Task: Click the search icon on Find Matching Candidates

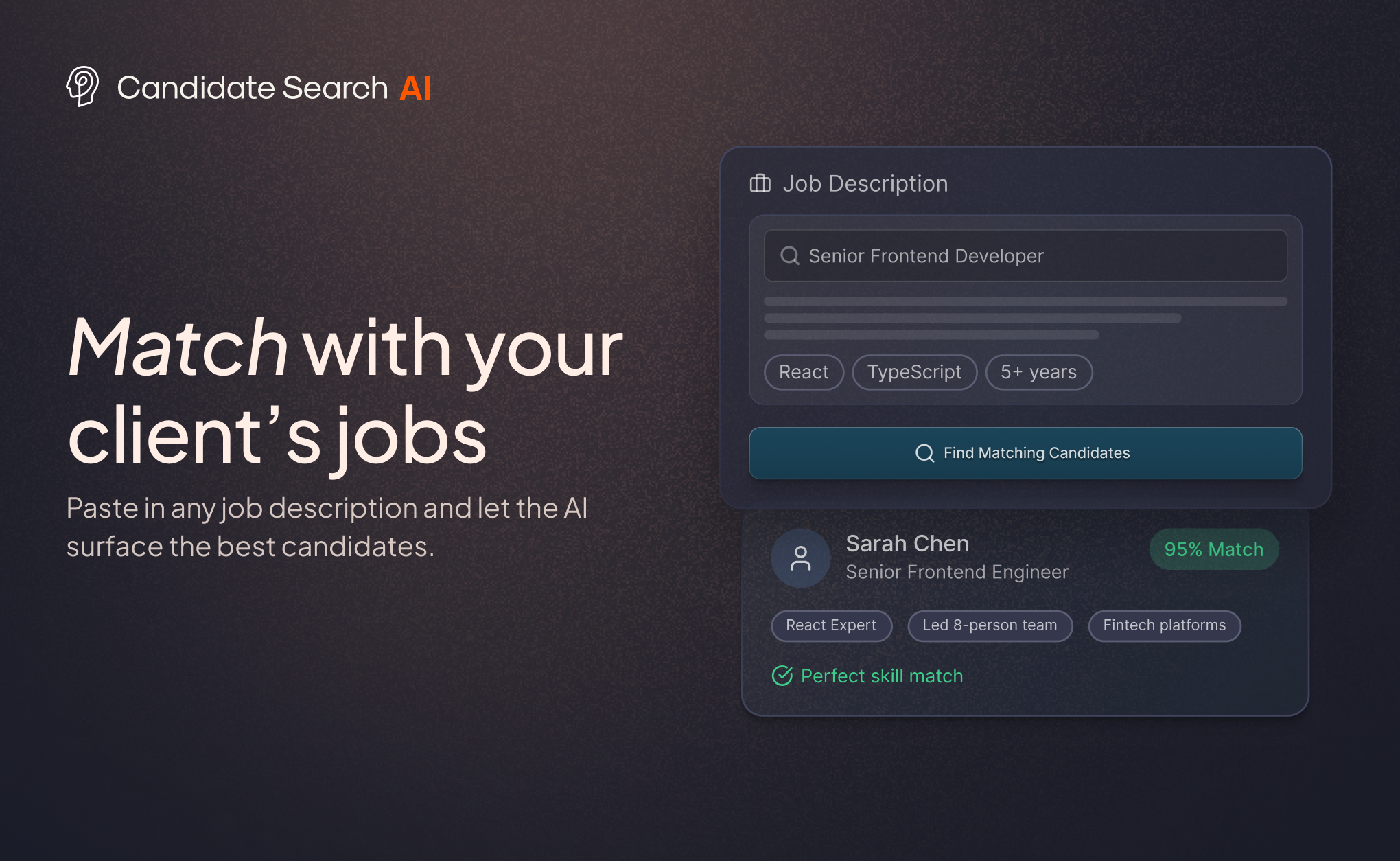Action: click(924, 453)
